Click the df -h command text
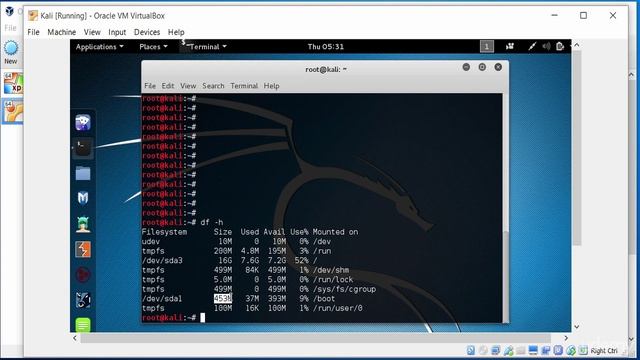Image resolution: width=640 pixels, height=360 pixels. tap(212, 222)
